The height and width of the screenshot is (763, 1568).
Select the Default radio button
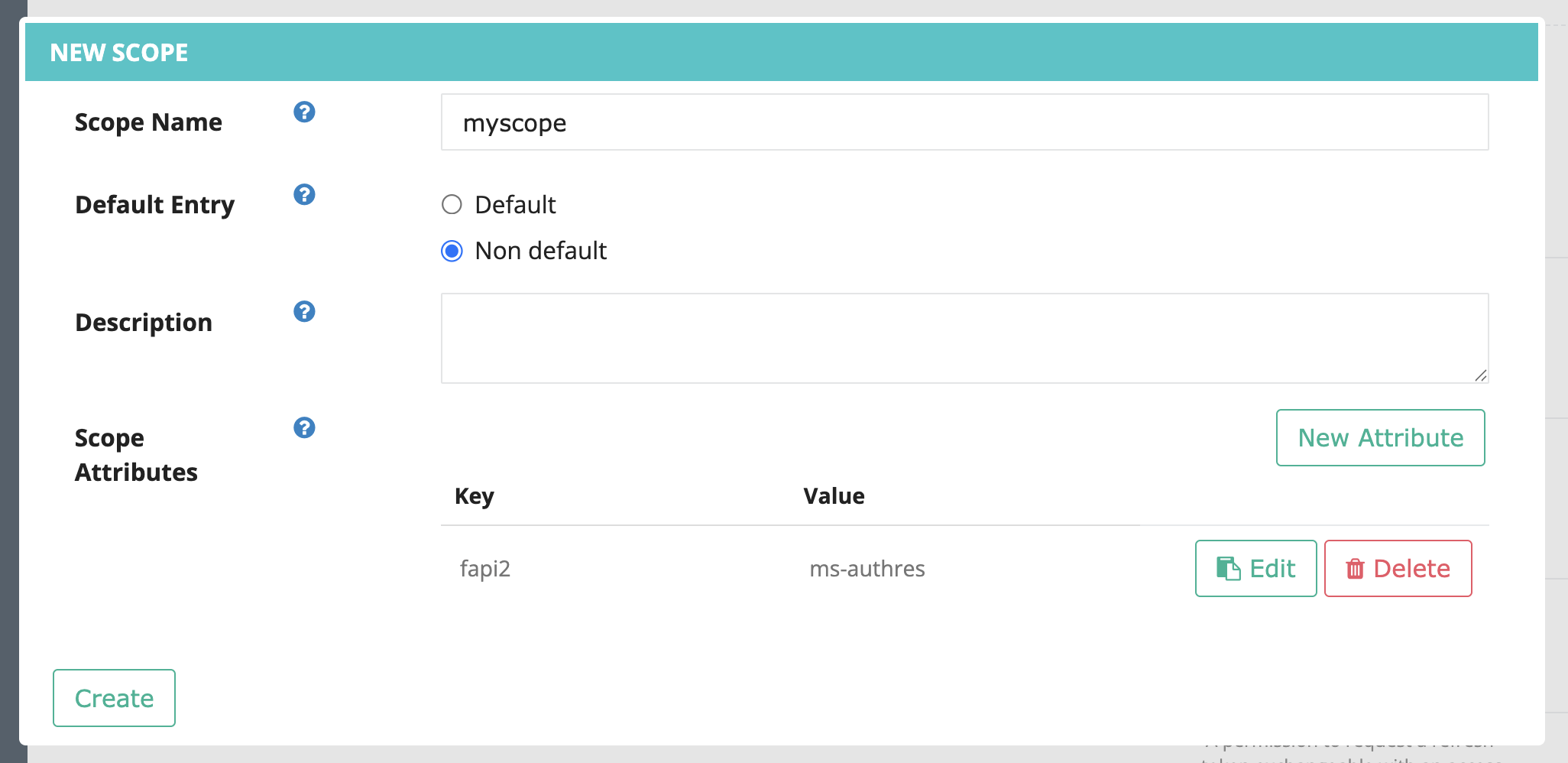[x=452, y=205]
